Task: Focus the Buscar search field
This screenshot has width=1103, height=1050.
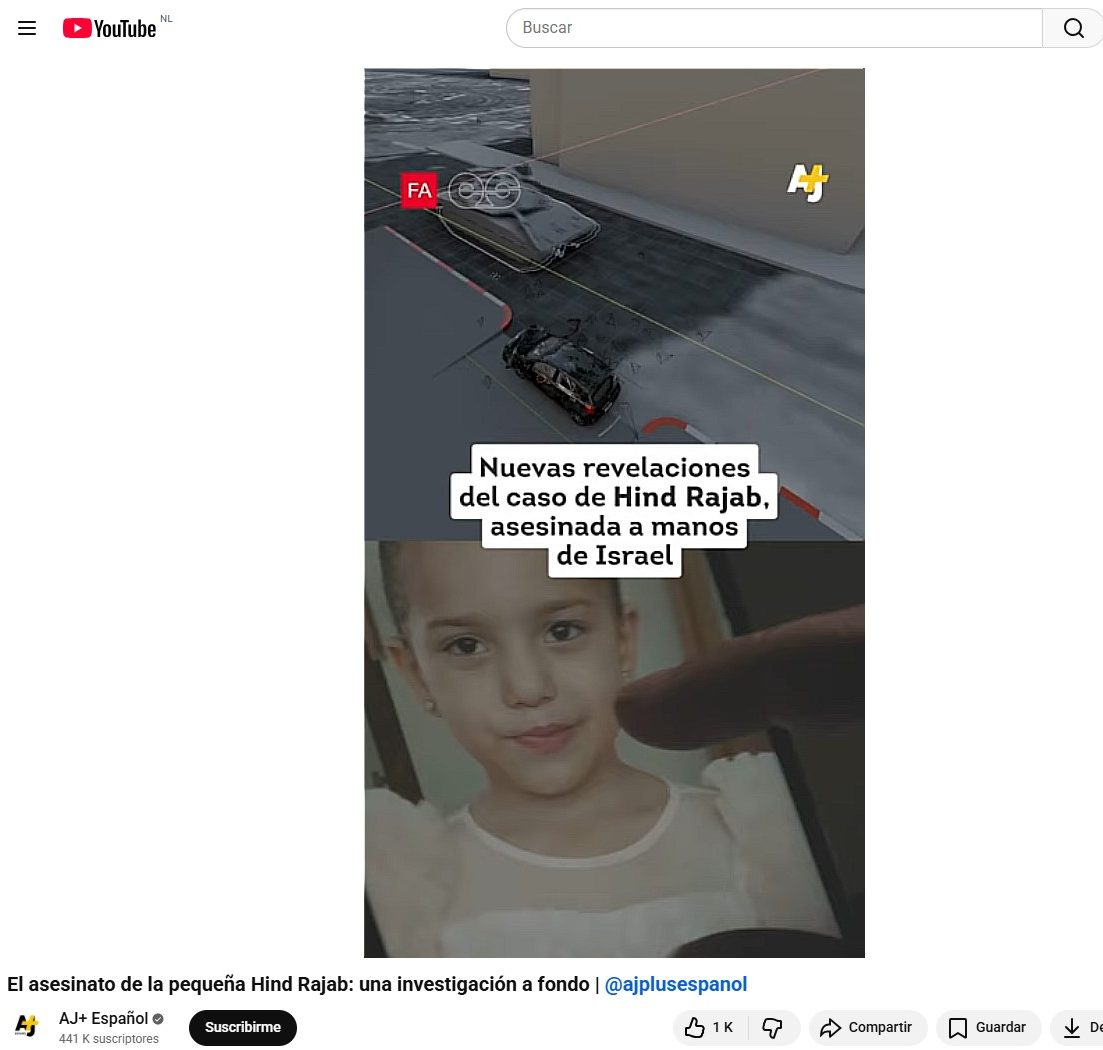Action: point(773,28)
